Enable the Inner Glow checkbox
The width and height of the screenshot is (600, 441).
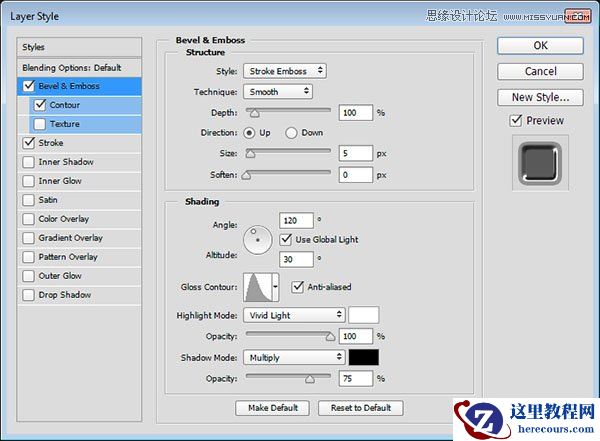29,181
